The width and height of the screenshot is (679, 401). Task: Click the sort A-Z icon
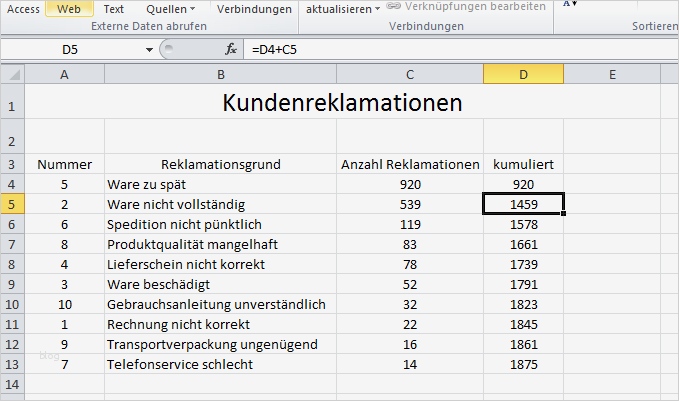pos(570,3)
